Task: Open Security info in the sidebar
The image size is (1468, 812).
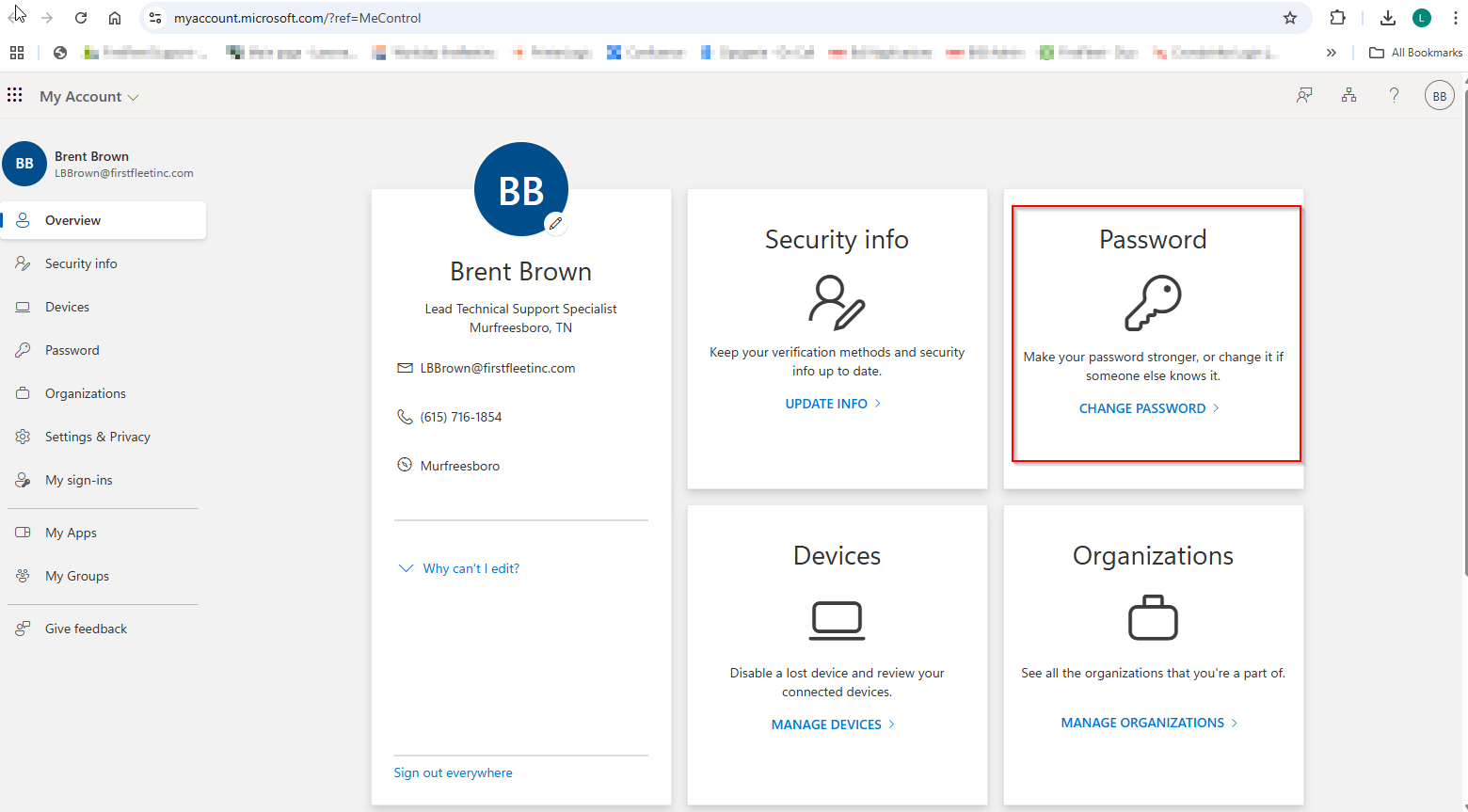Action: click(104, 263)
